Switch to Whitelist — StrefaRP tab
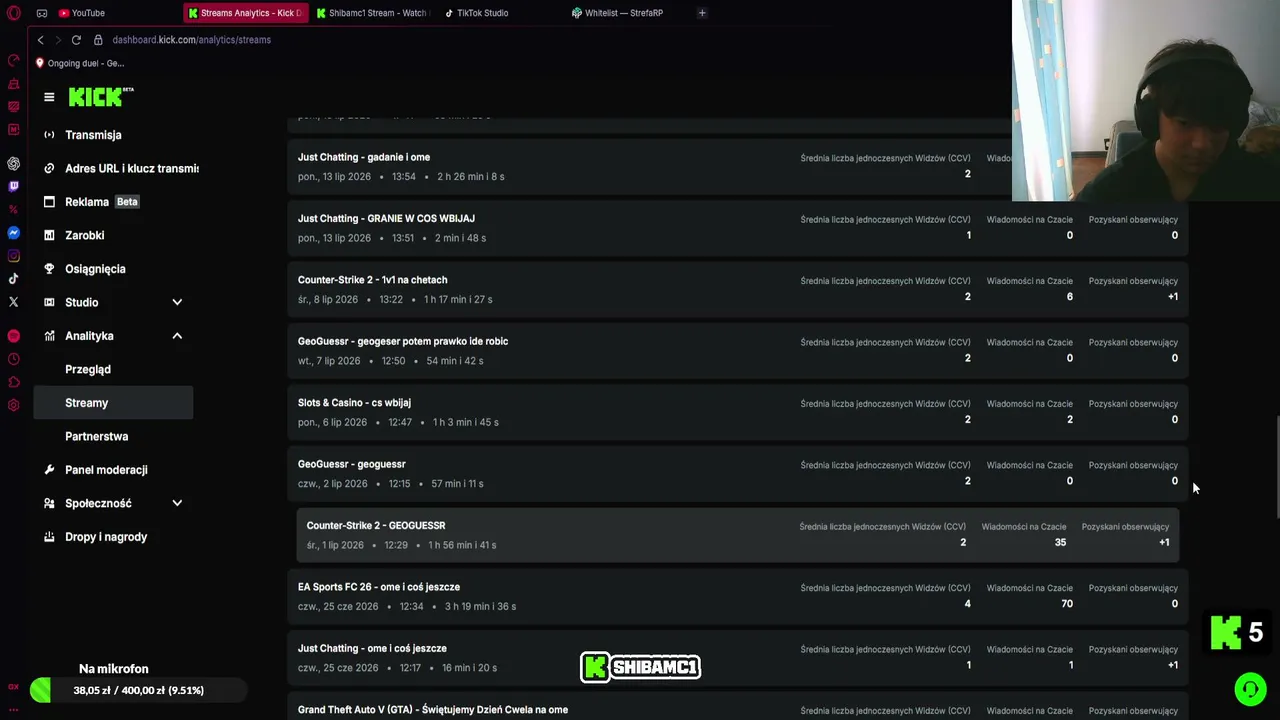 click(x=618, y=13)
